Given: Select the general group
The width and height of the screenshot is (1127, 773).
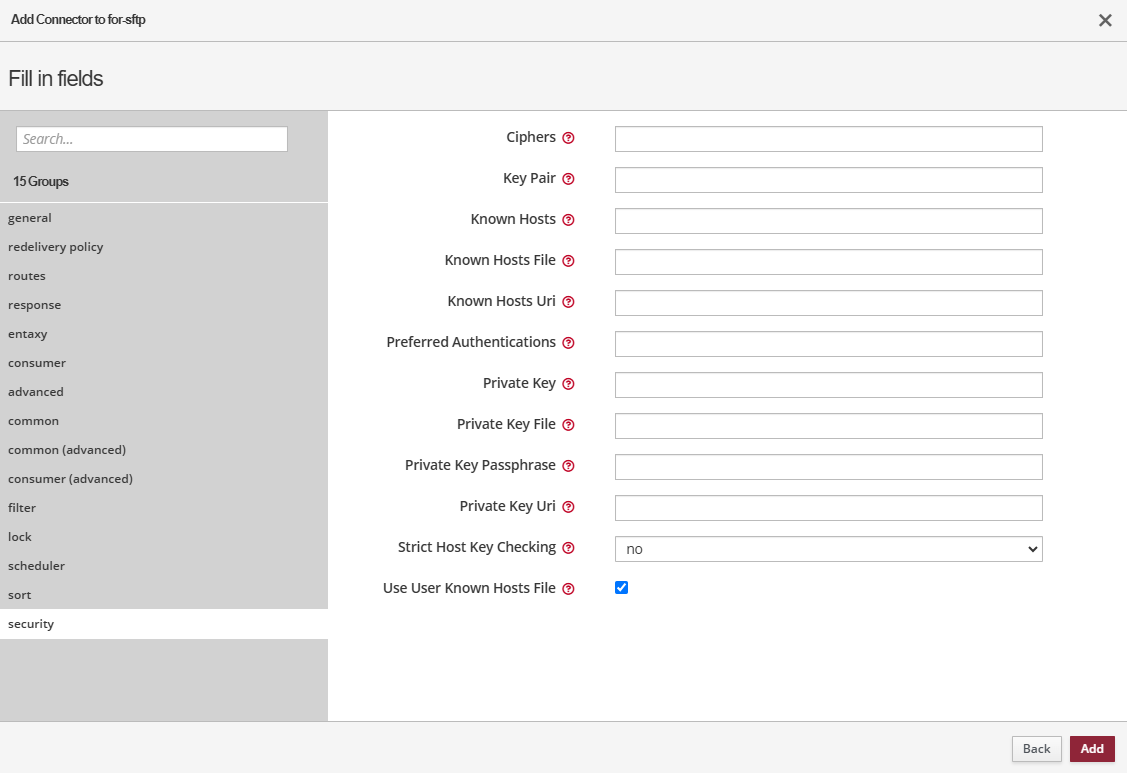Looking at the screenshot, I should tap(30, 218).
